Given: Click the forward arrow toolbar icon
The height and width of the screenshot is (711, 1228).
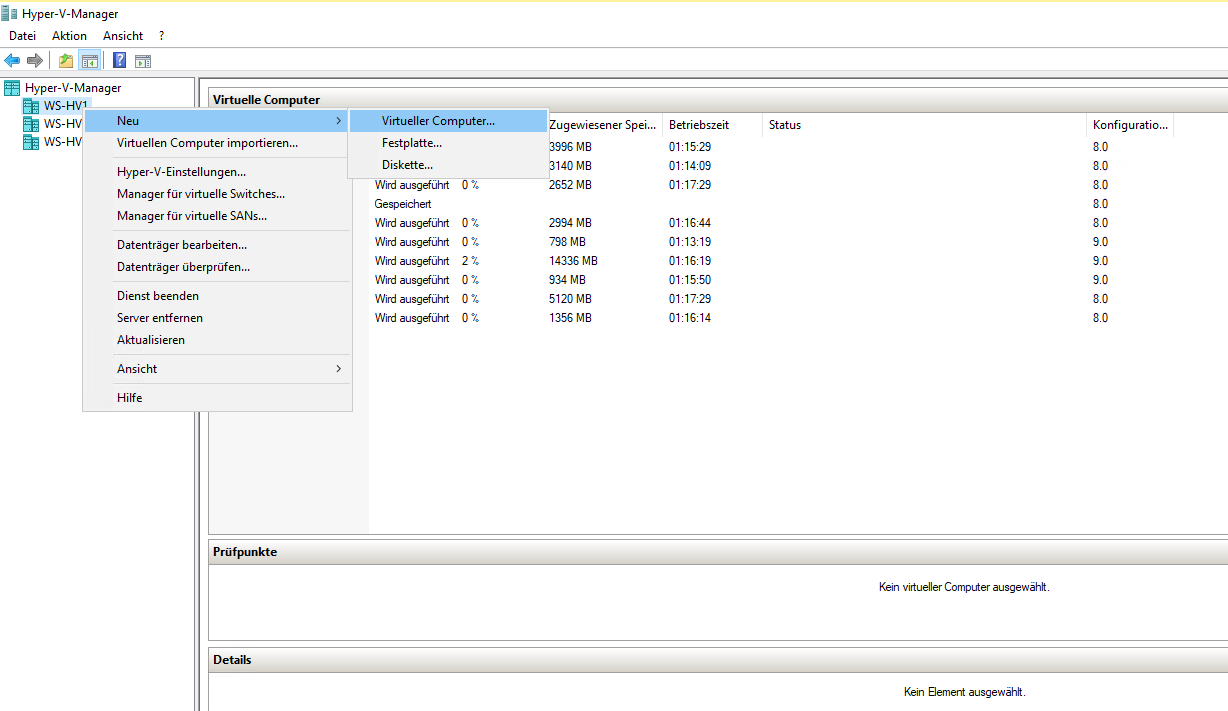Looking at the screenshot, I should point(35,60).
